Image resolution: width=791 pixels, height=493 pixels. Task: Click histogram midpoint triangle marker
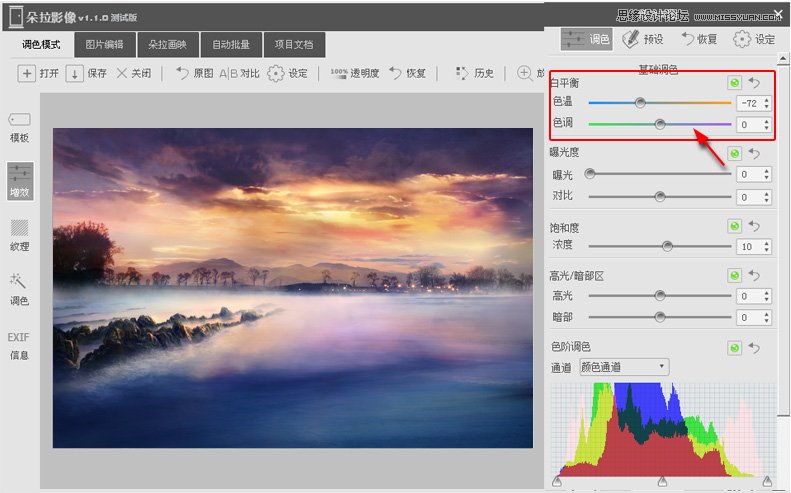[662, 480]
